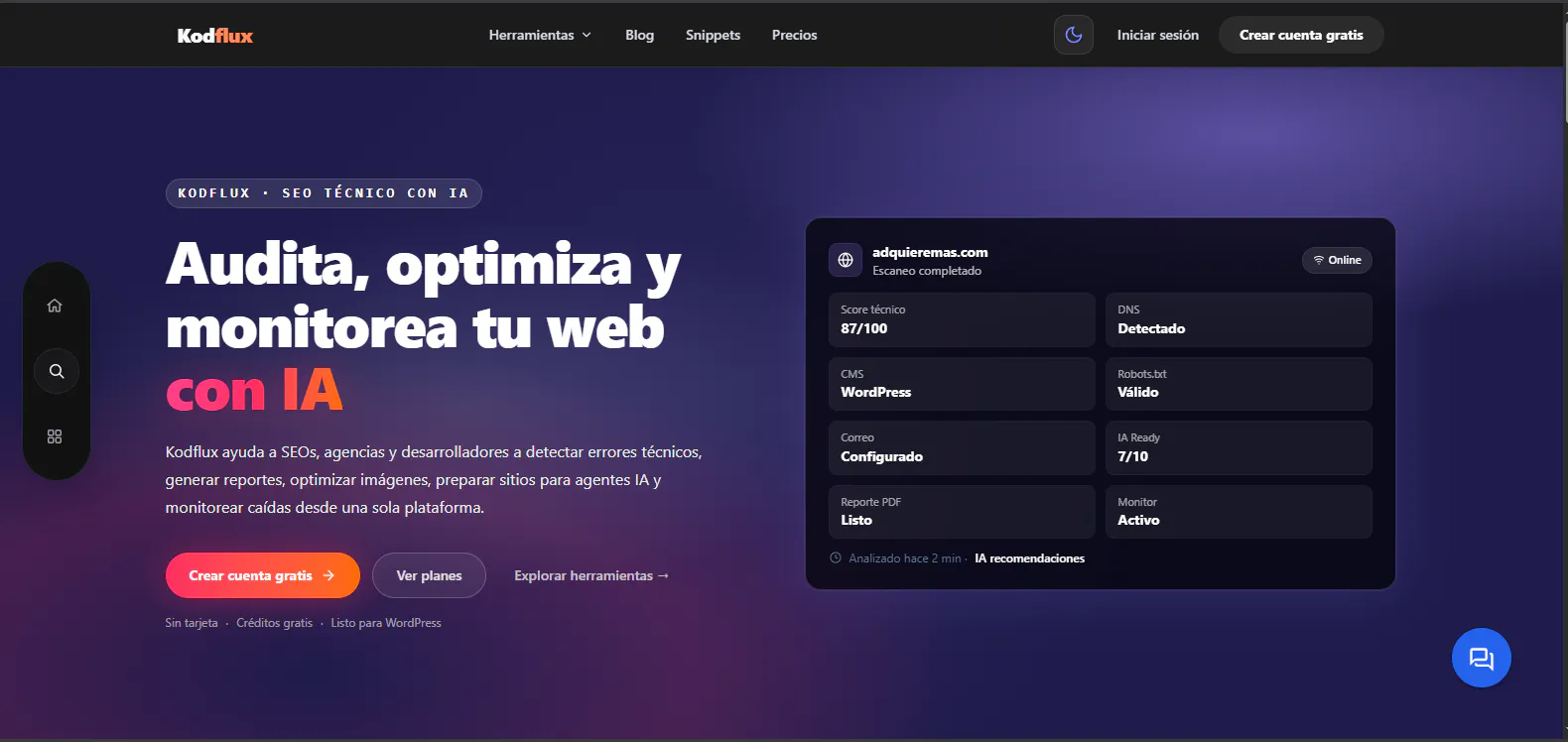1568x742 pixels.
Task: Toggle dark mode moon icon
Action: pyautogui.click(x=1074, y=35)
